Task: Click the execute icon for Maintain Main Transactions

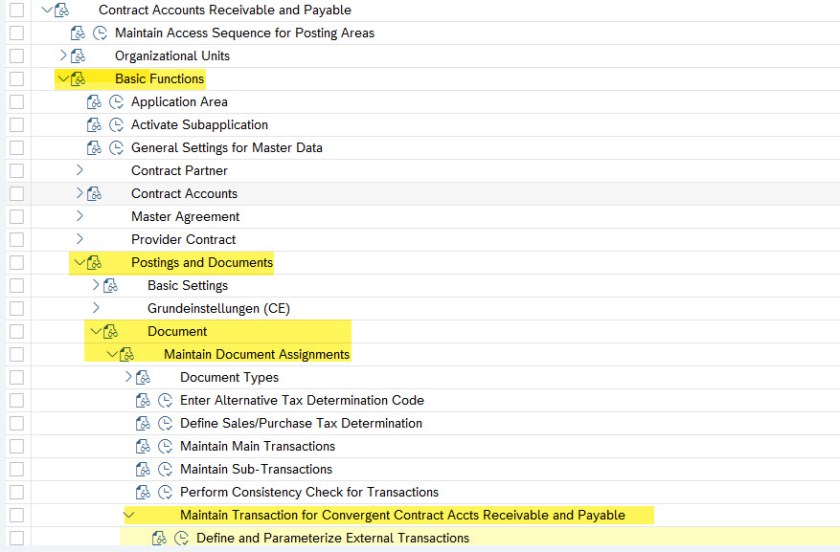Action: (x=165, y=446)
